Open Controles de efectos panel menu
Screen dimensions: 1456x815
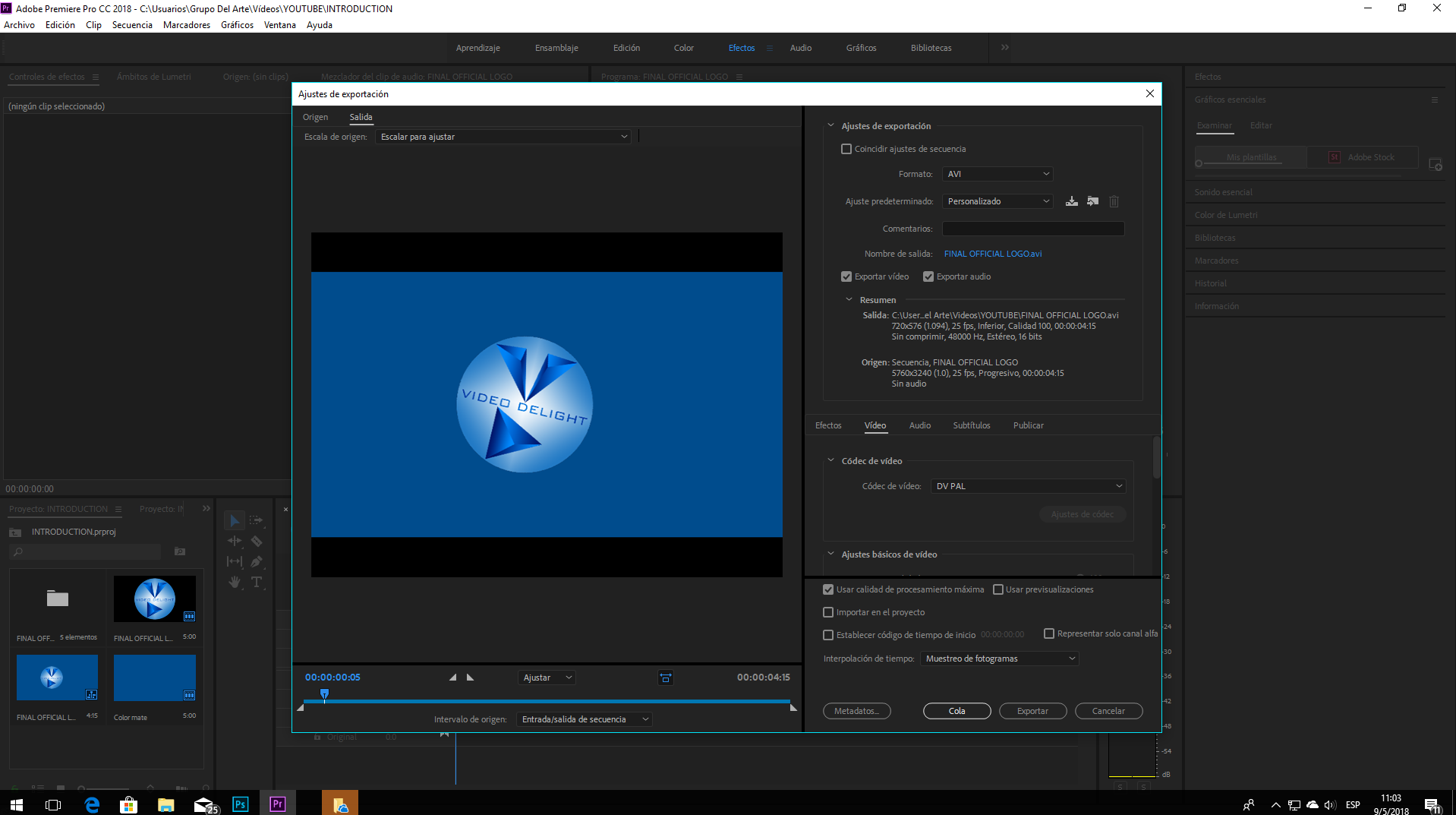coord(96,77)
